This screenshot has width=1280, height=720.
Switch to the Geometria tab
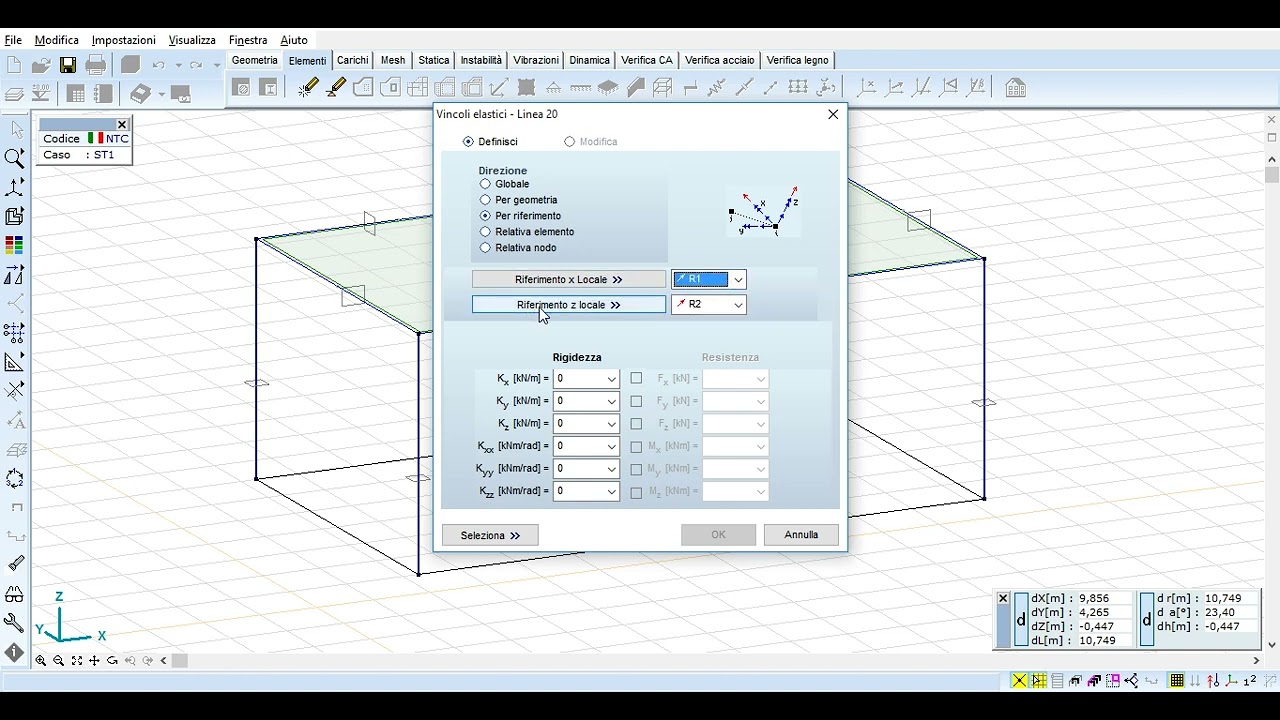pos(254,60)
